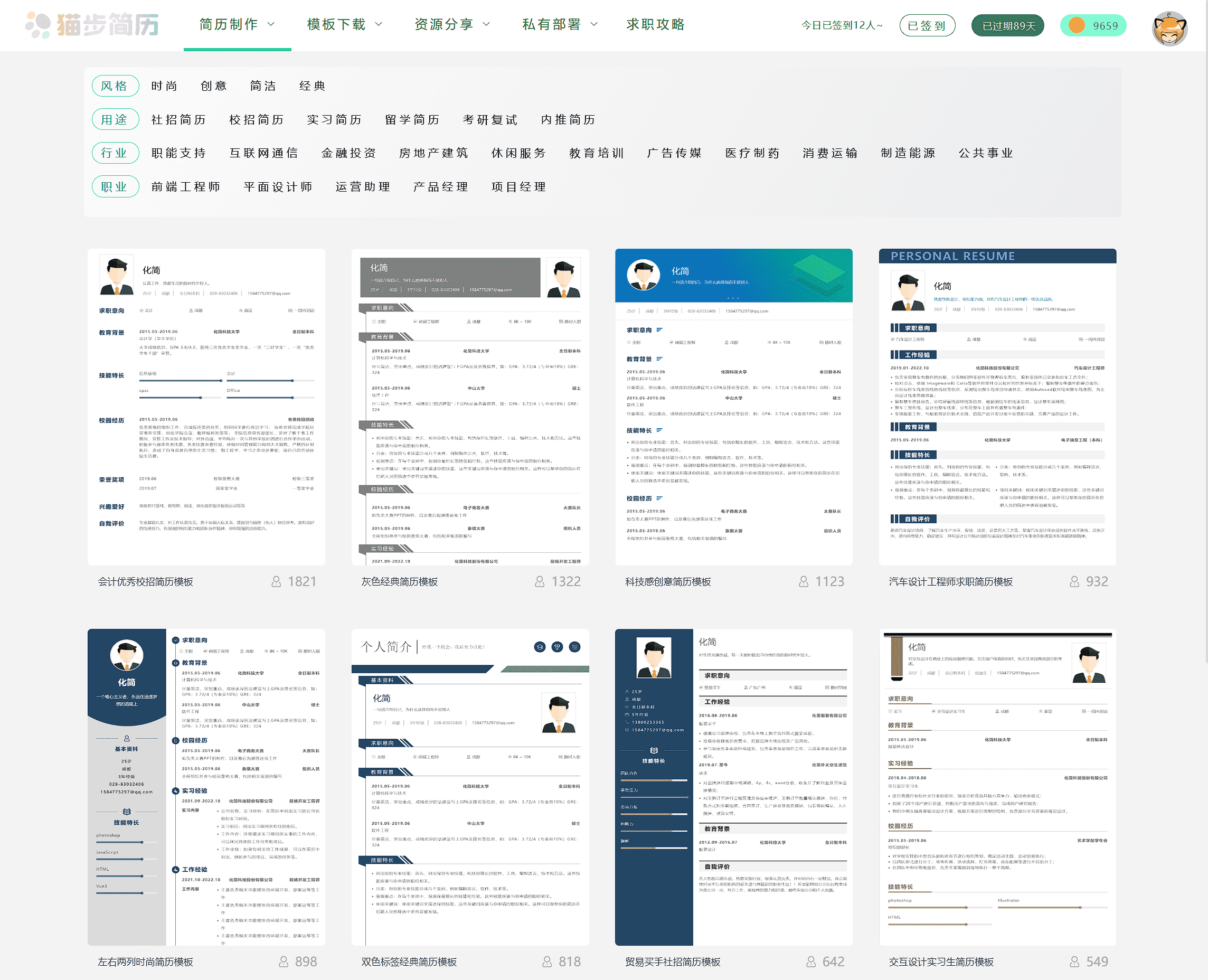Click the orange coin points icon

click(1077, 25)
